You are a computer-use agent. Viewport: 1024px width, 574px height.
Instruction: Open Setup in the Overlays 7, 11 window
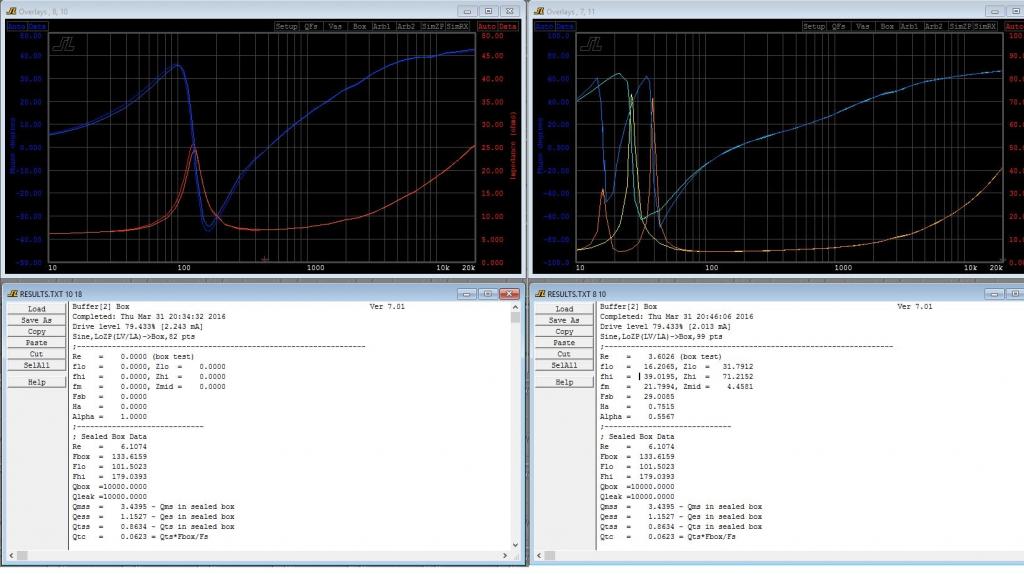pos(814,26)
